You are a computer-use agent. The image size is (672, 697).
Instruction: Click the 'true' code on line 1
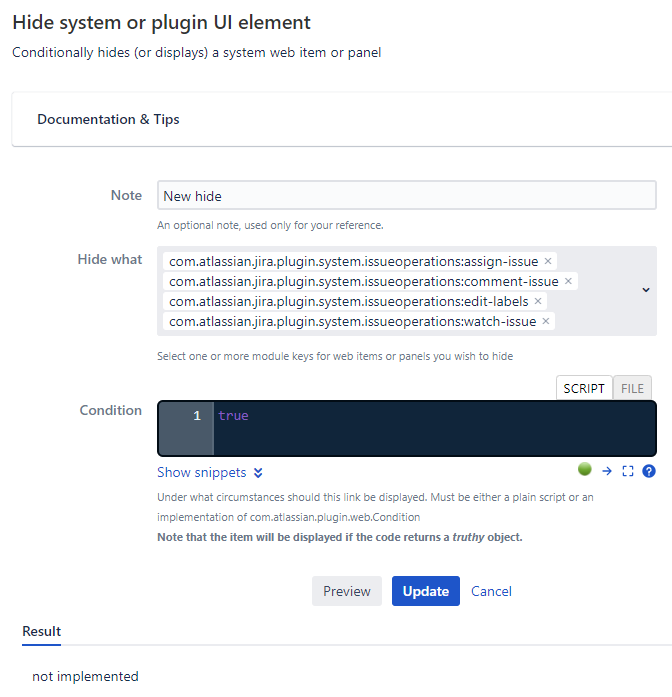[233, 416]
